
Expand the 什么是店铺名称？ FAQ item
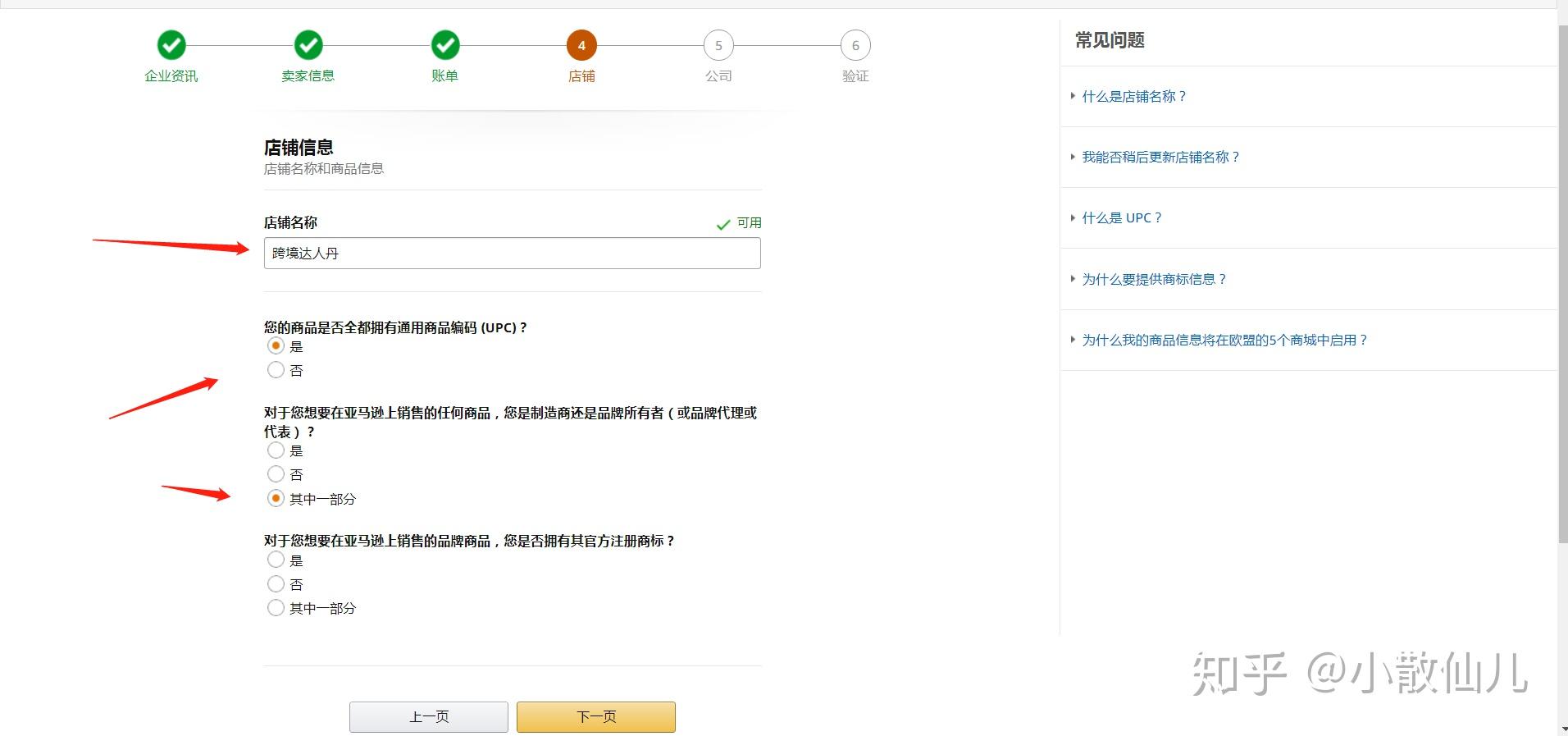pyautogui.click(x=1133, y=97)
